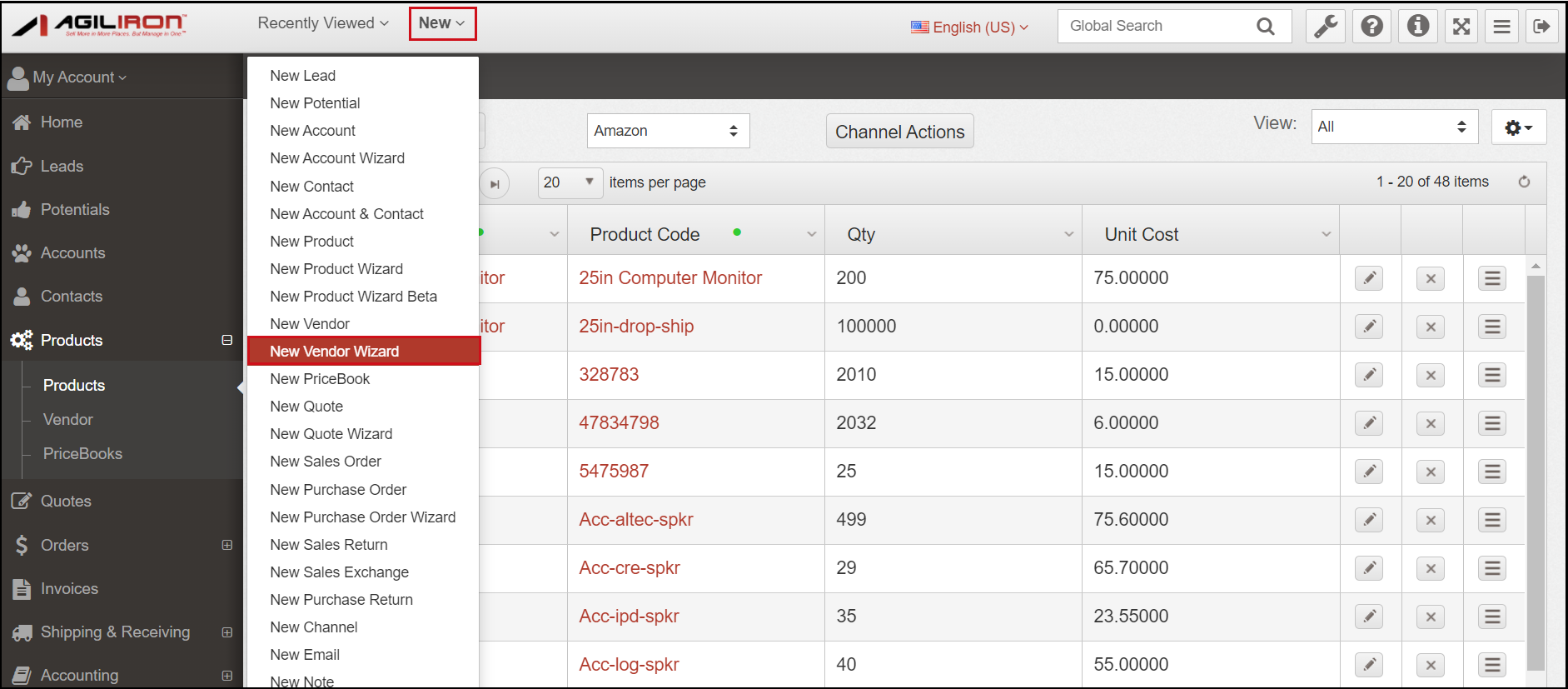This screenshot has height=689, width=1568.
Task: Open the English (US) language dropdown
Action: [970, 27]
